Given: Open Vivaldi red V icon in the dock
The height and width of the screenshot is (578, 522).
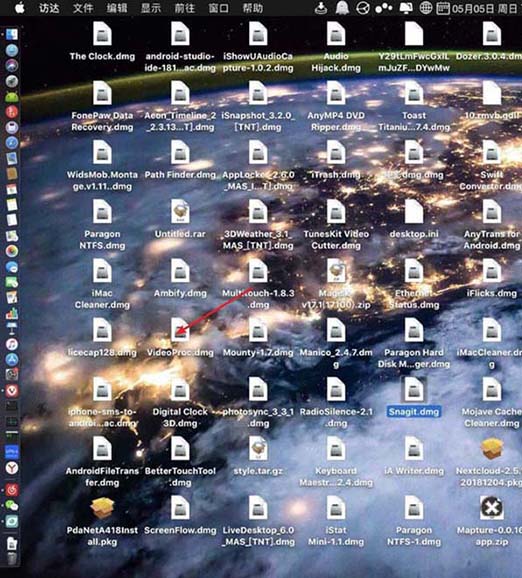Looking at the screenshot, I should click(12, 390).
